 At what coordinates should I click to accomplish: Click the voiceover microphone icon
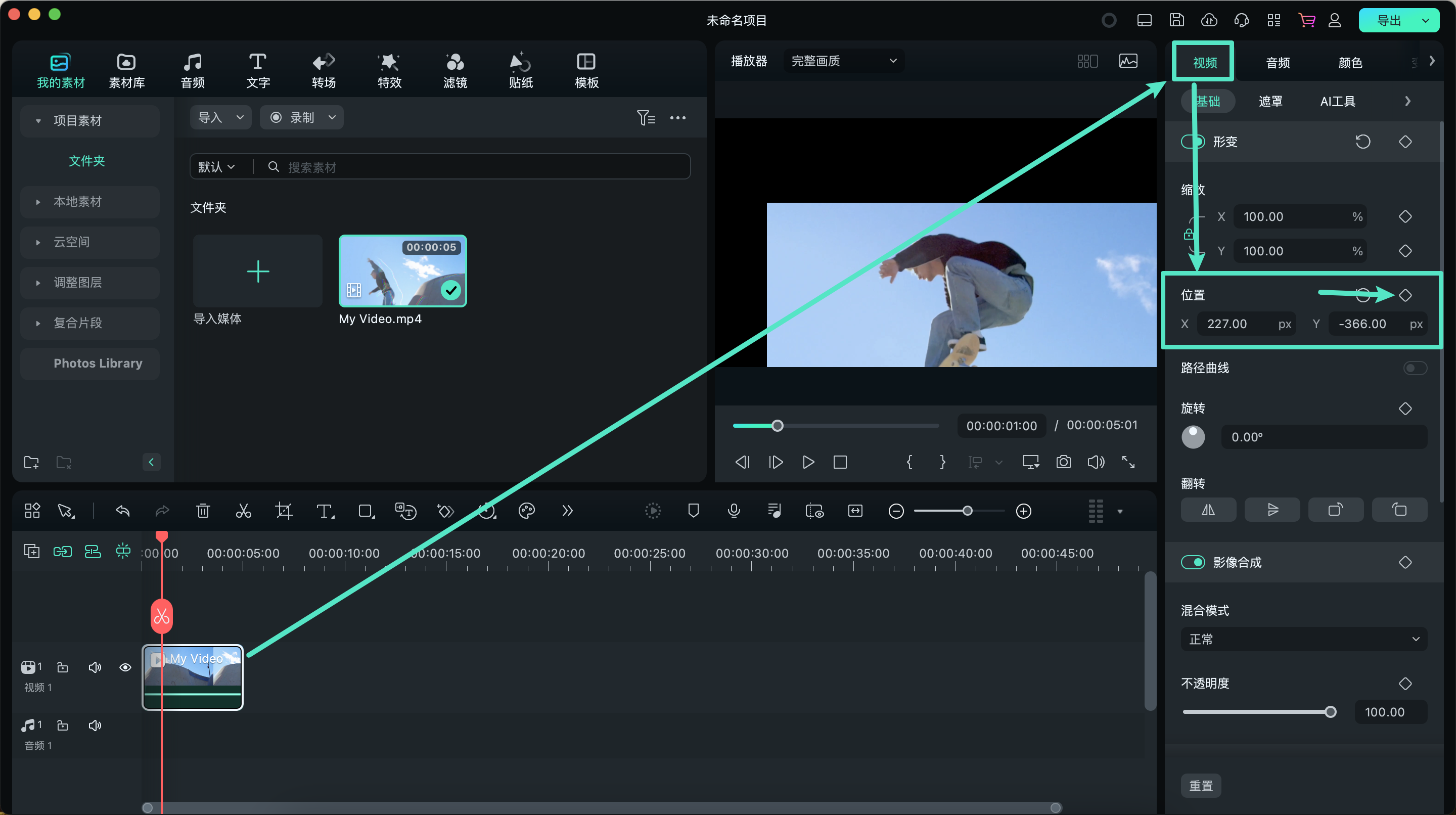[734, 511]
